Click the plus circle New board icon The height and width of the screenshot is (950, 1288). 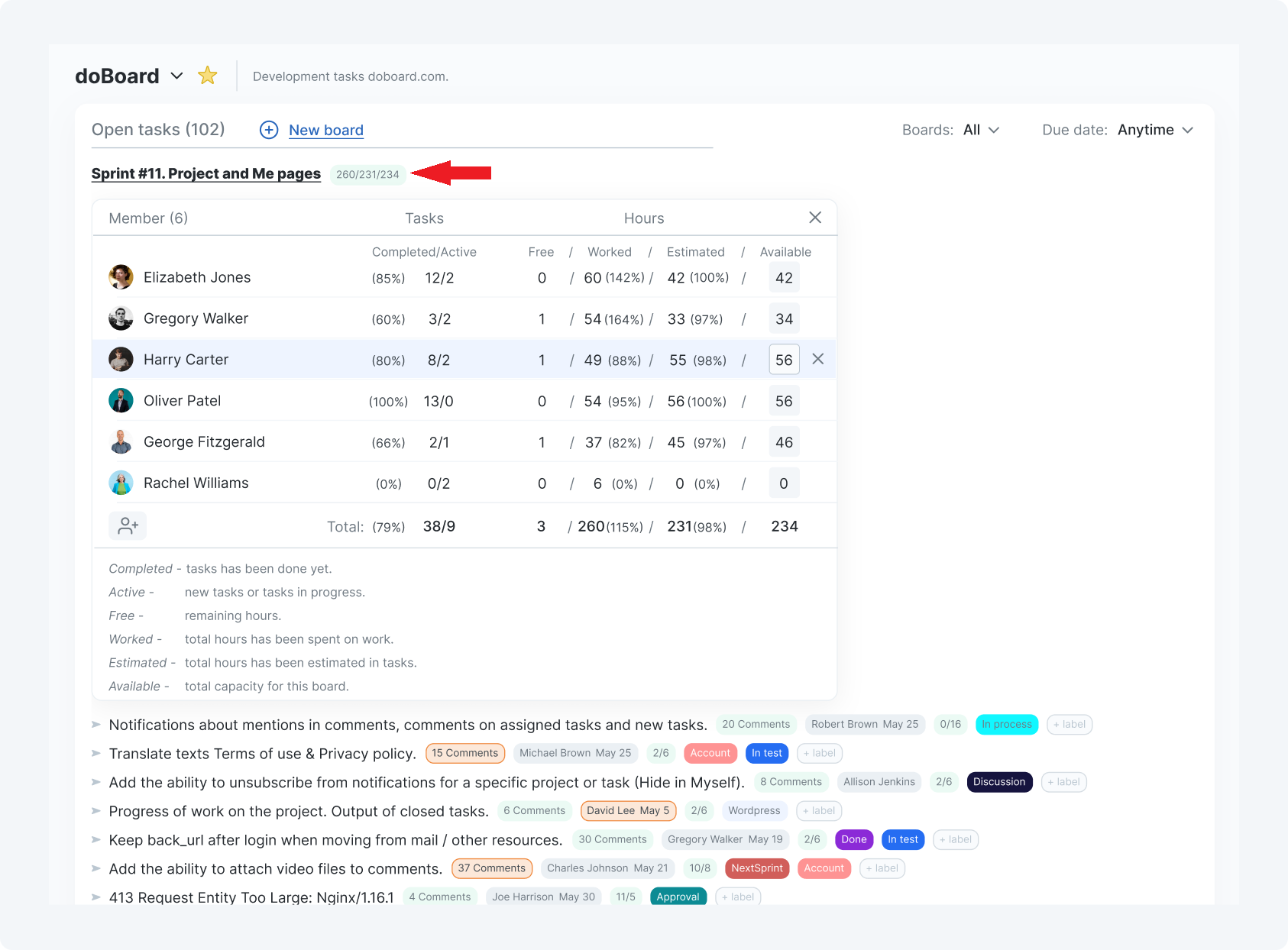pyautogui.click(x=269, y=130)
